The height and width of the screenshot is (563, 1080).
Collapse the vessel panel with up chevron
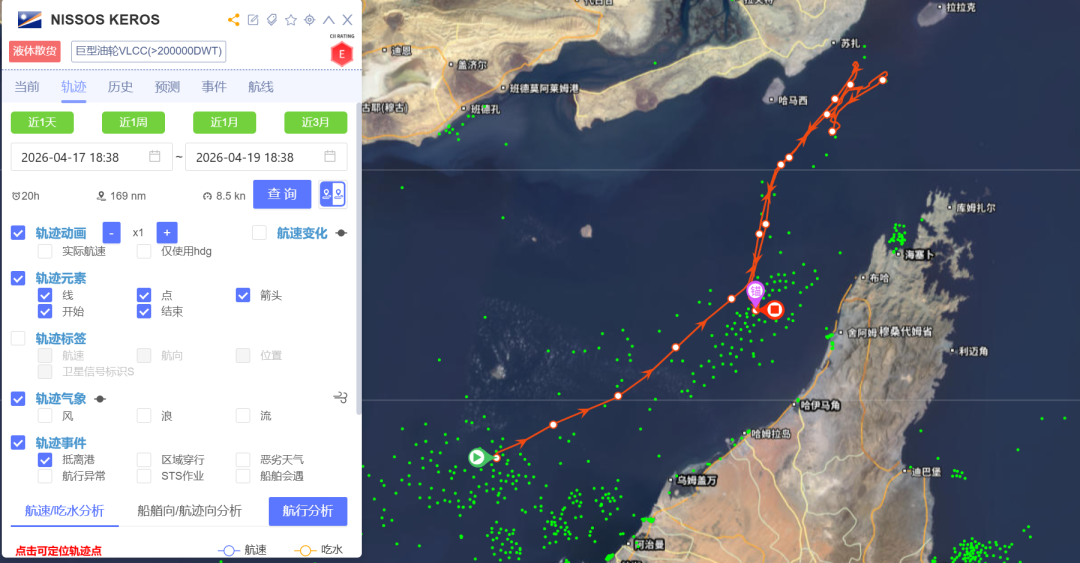click(329, 20)
